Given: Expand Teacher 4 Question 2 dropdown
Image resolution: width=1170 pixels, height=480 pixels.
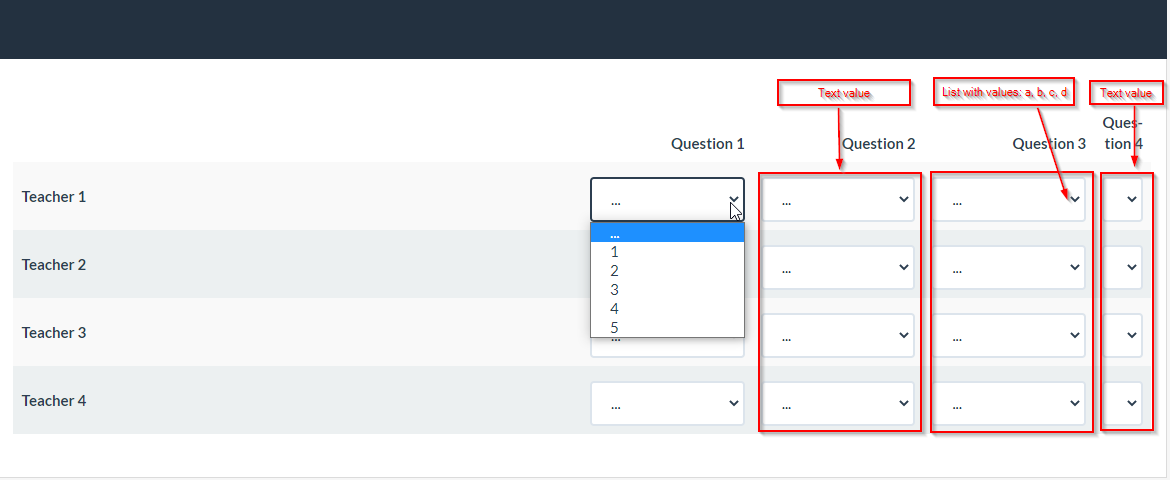Looking at the screenshot, I should 838,404.
